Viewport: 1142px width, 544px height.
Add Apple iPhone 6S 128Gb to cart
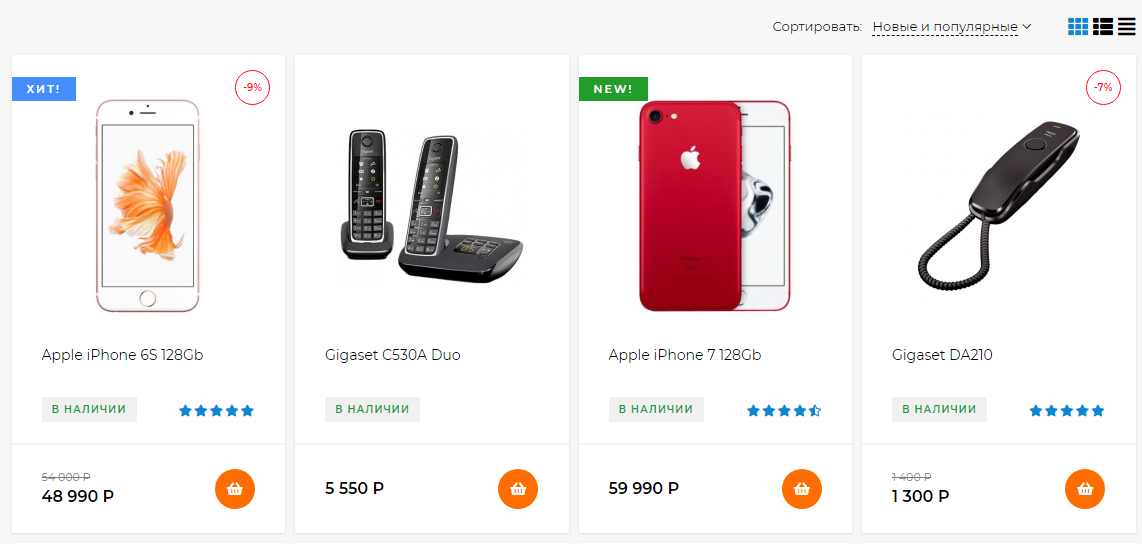(x=235, y=489)
